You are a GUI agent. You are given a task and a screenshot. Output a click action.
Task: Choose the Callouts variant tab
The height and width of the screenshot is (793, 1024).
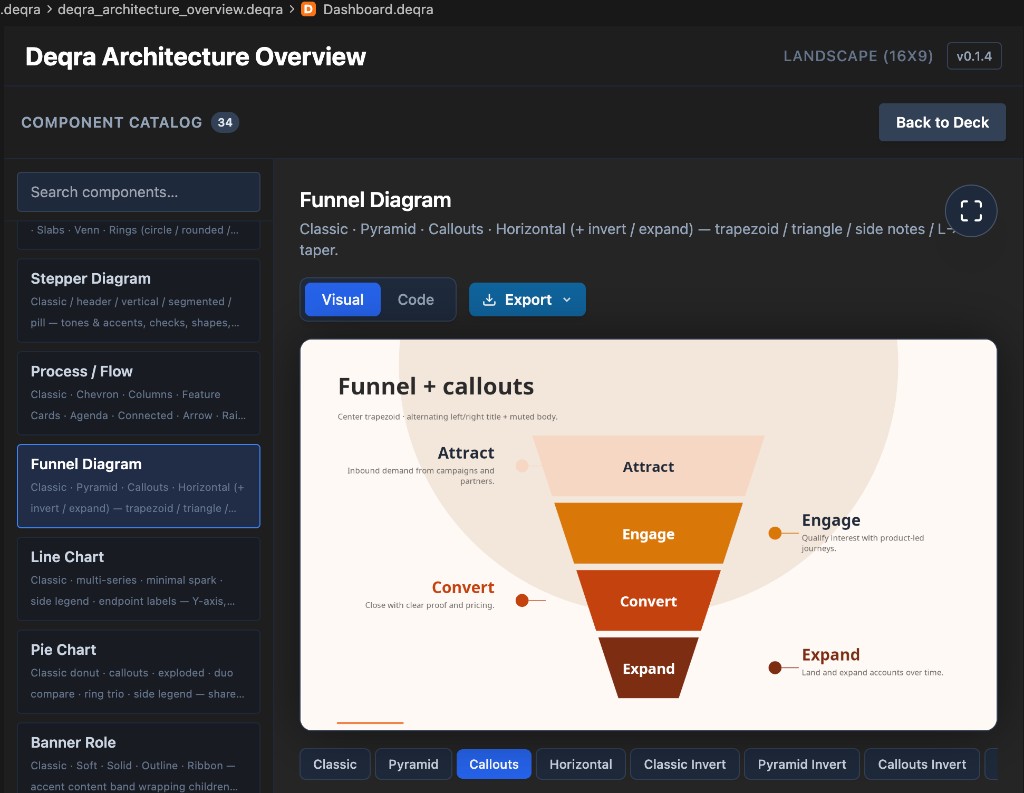click(494, 764)
